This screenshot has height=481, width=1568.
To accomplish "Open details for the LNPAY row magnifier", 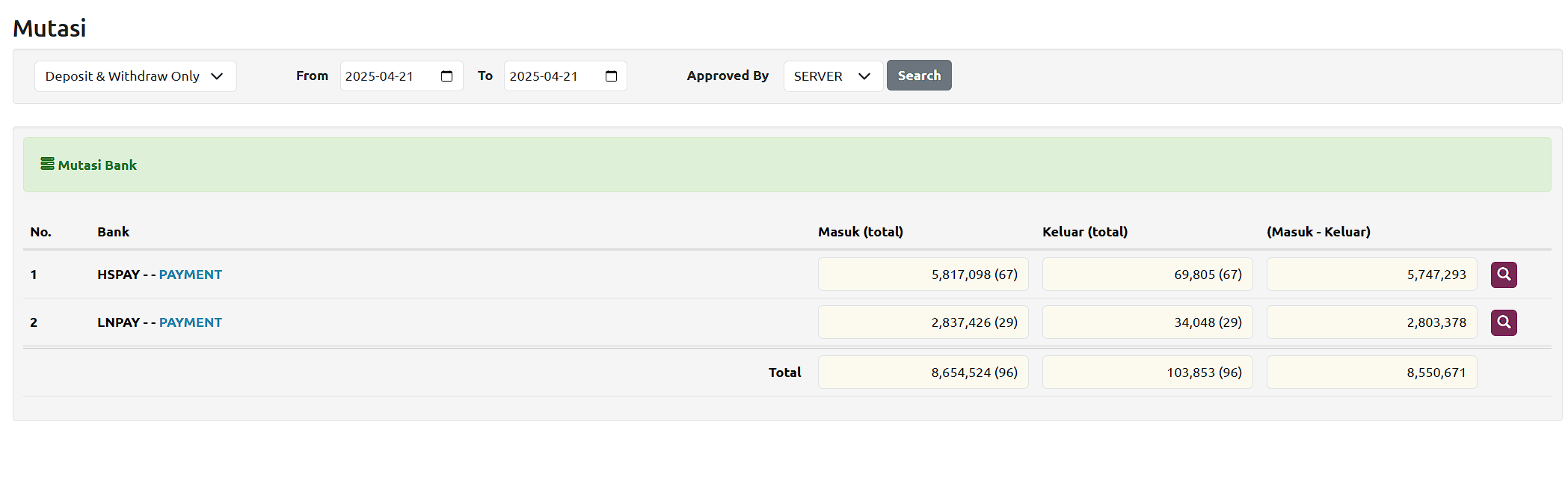I will tap(1503, 322).
